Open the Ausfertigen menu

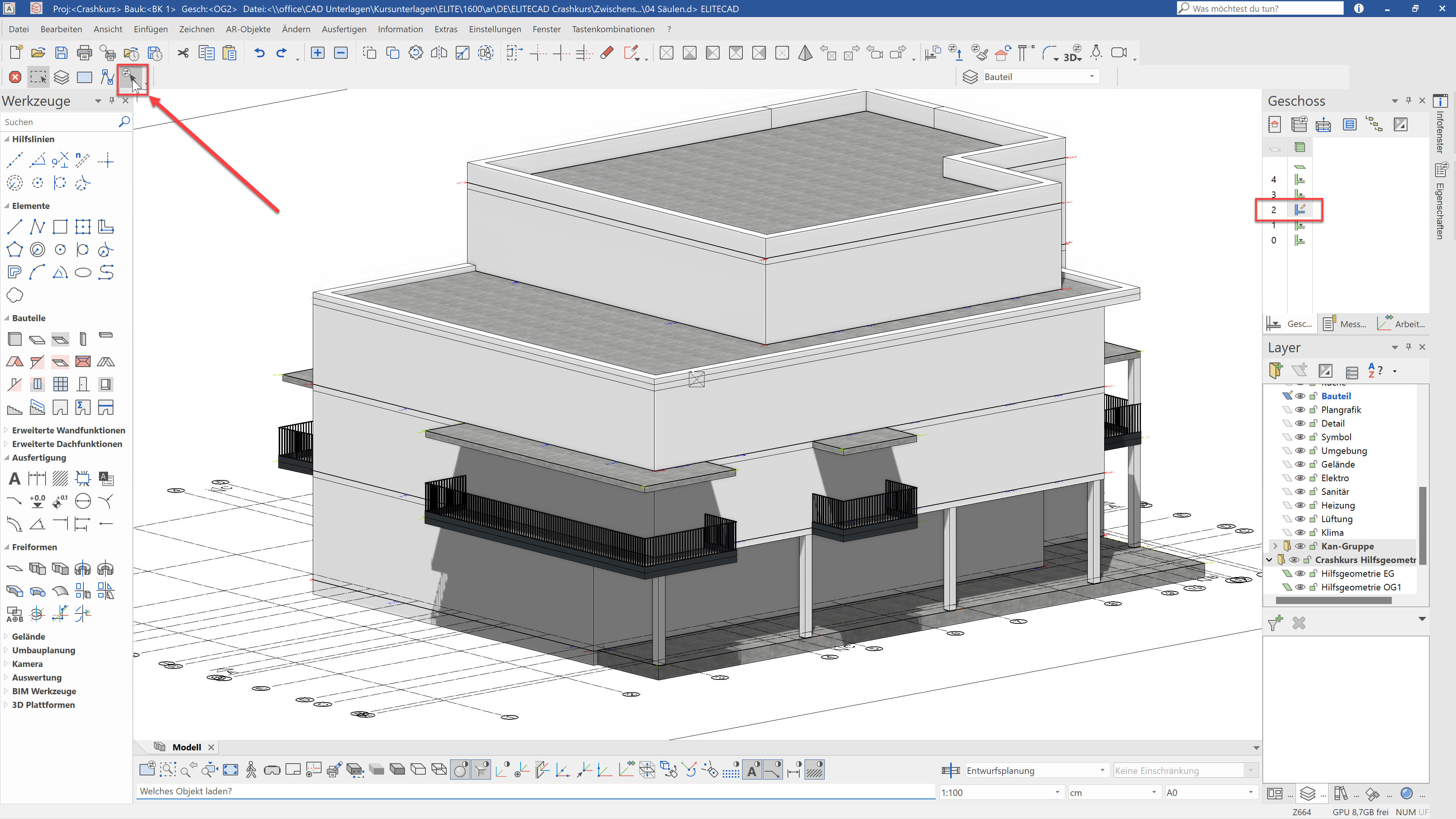click(344, 29)
